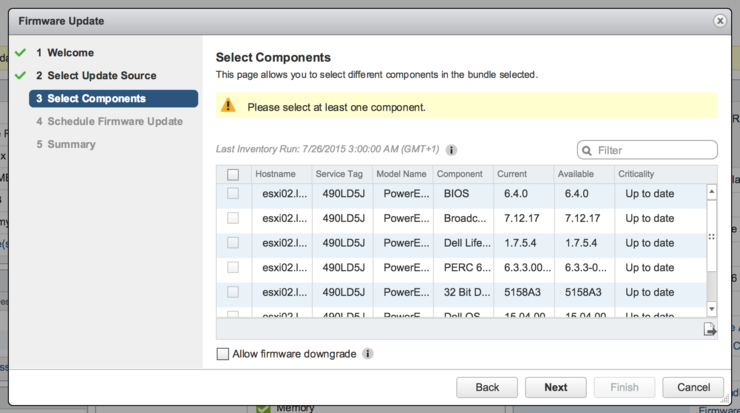Click the yellow warning triangle icon
Image resolution: width=740 pixels, height=413 pixels.
pyautogui.click(x=228, y=105)
